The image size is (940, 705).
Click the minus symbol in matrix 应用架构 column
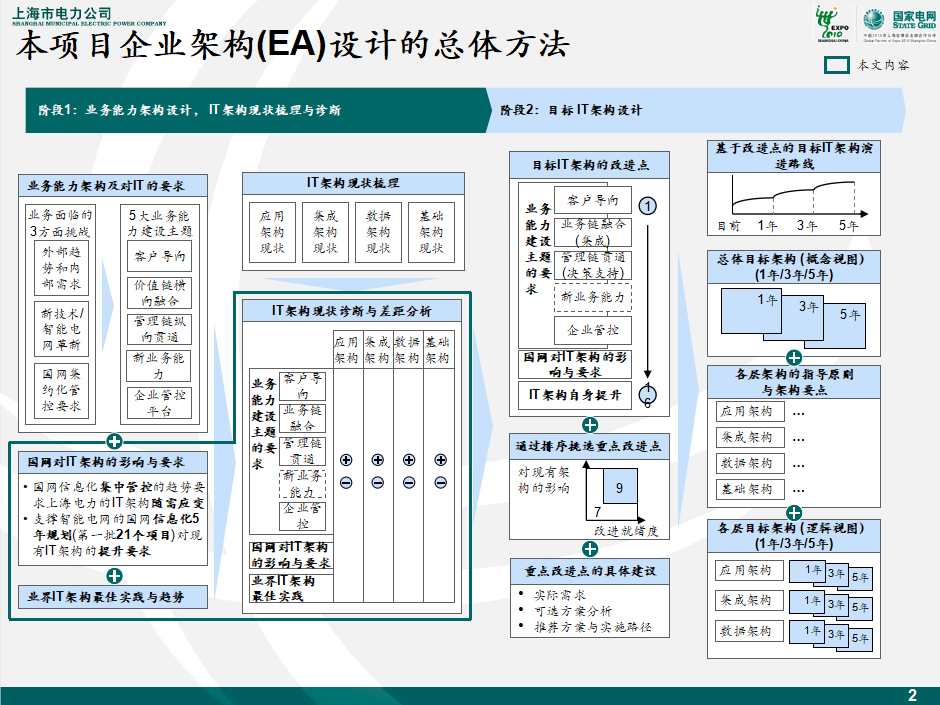click(x=346, y=482)
